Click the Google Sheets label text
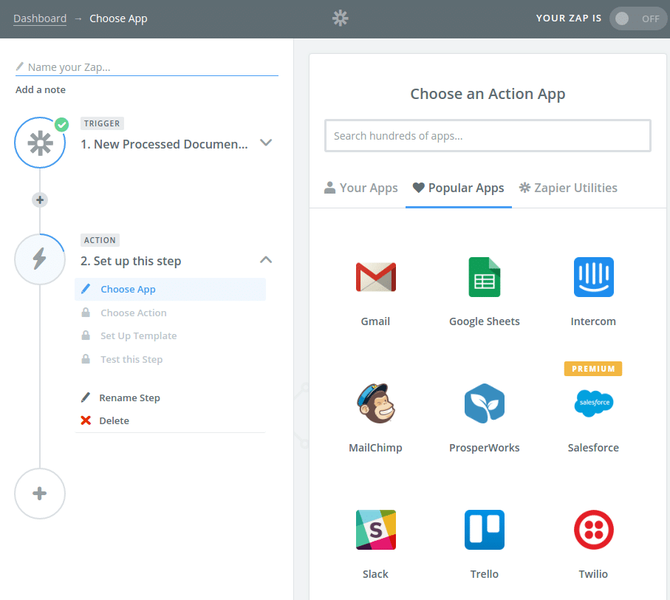The width and height of the screenshot is (670, 600). tap(484, 321)
